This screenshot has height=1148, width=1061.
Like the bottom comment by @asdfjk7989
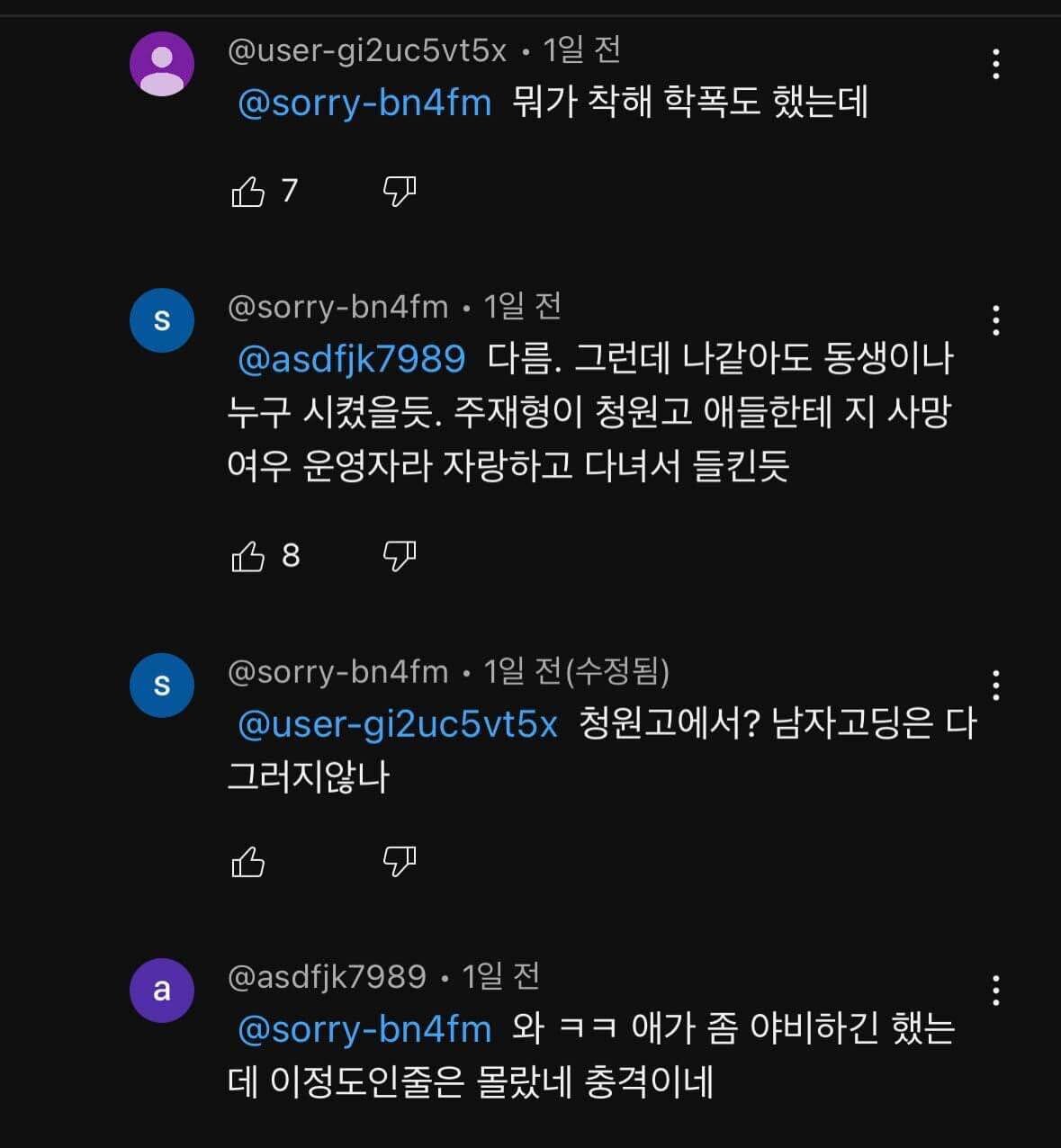pyautogui.click(x=249, y=1143)
